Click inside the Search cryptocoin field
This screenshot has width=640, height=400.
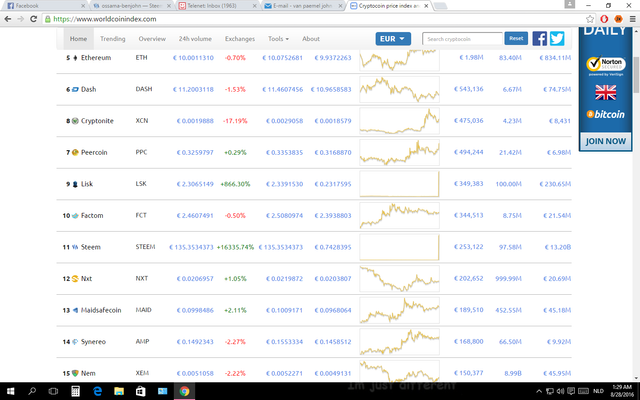pyautogui.click(x=462, y=39)
